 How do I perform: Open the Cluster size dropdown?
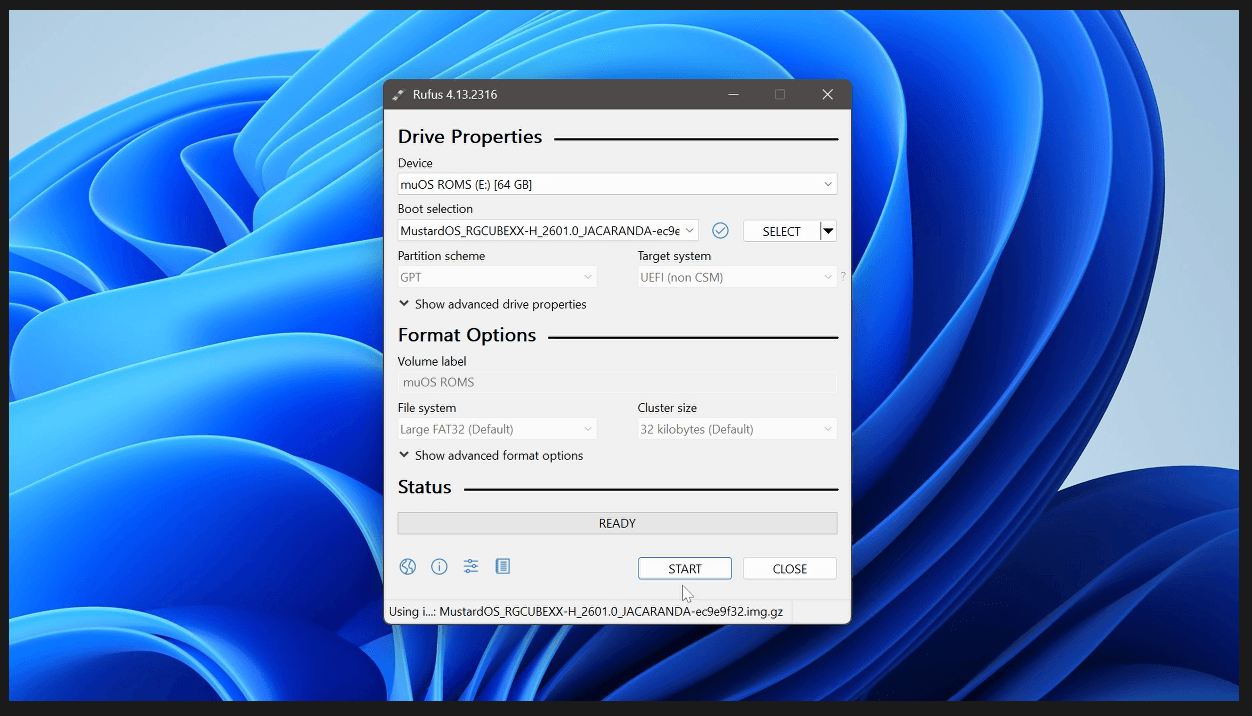tap(737, 429)
